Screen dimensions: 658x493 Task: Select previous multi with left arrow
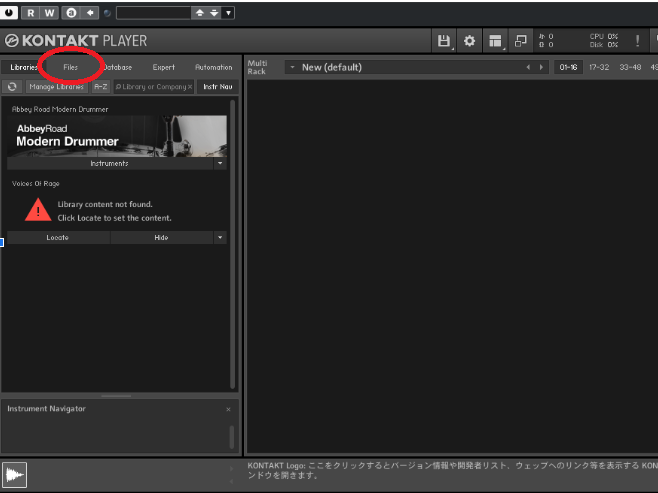tap(528, 67)
